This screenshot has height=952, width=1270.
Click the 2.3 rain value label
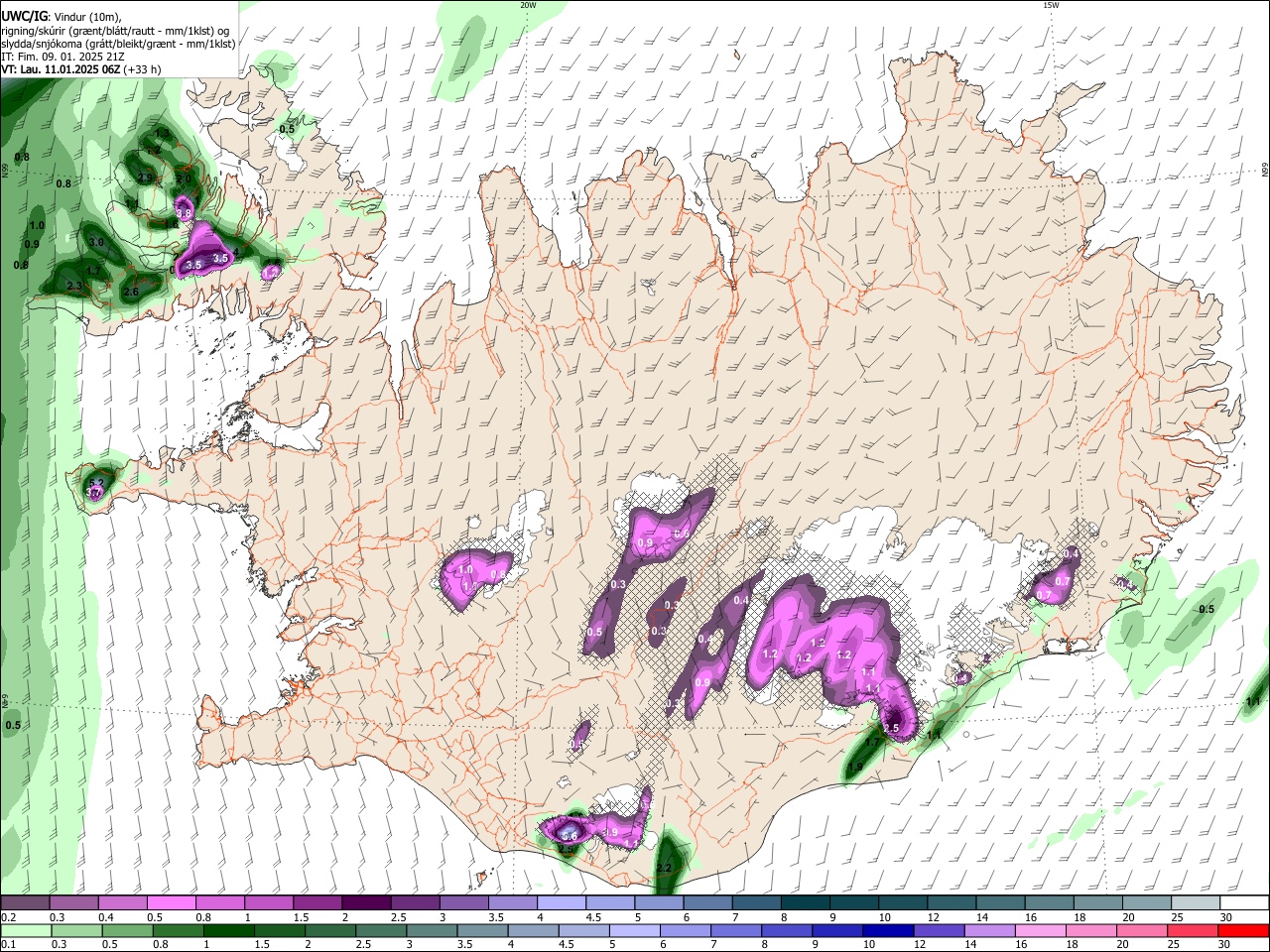tap(74, 286)
